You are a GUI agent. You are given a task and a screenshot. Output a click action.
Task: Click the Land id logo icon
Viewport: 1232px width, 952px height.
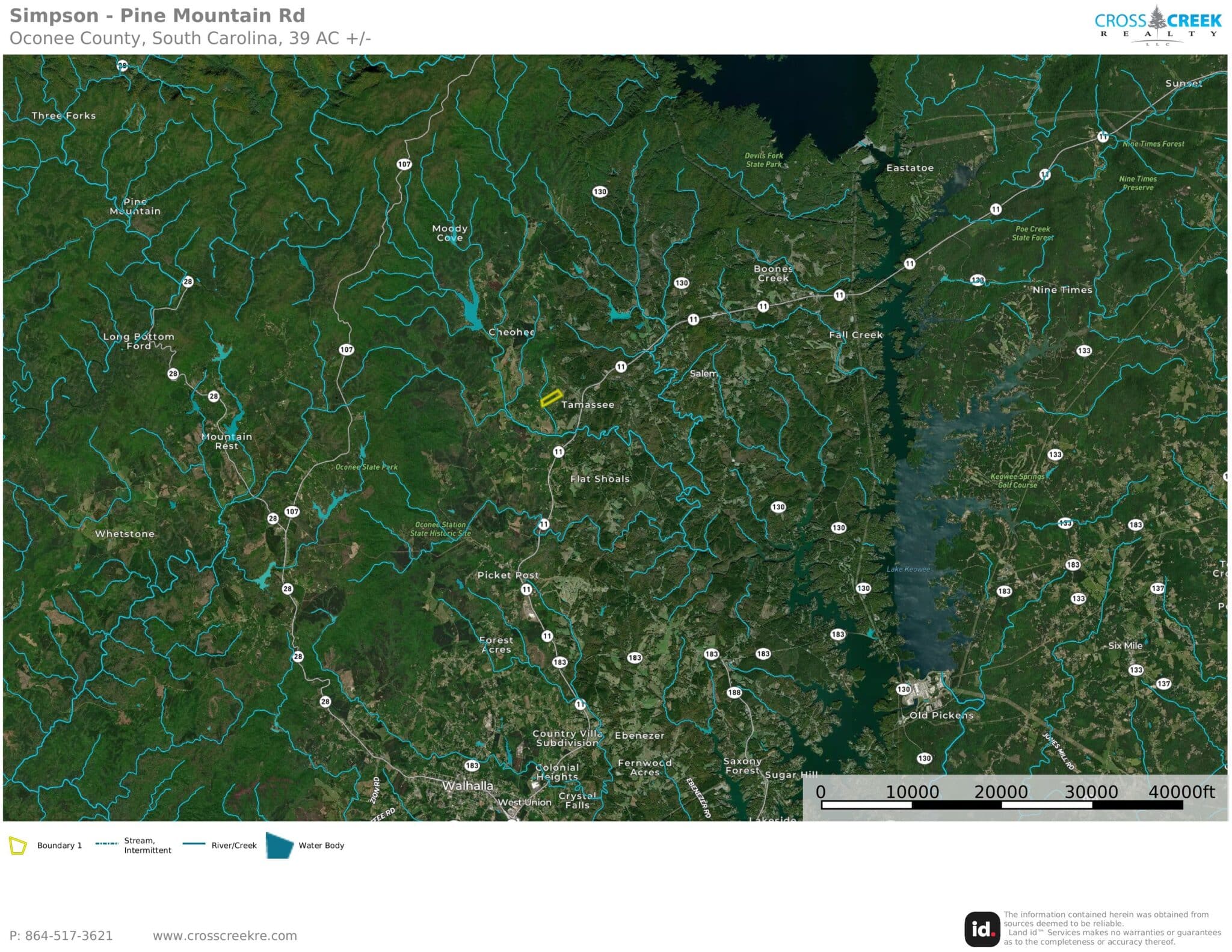982,929
